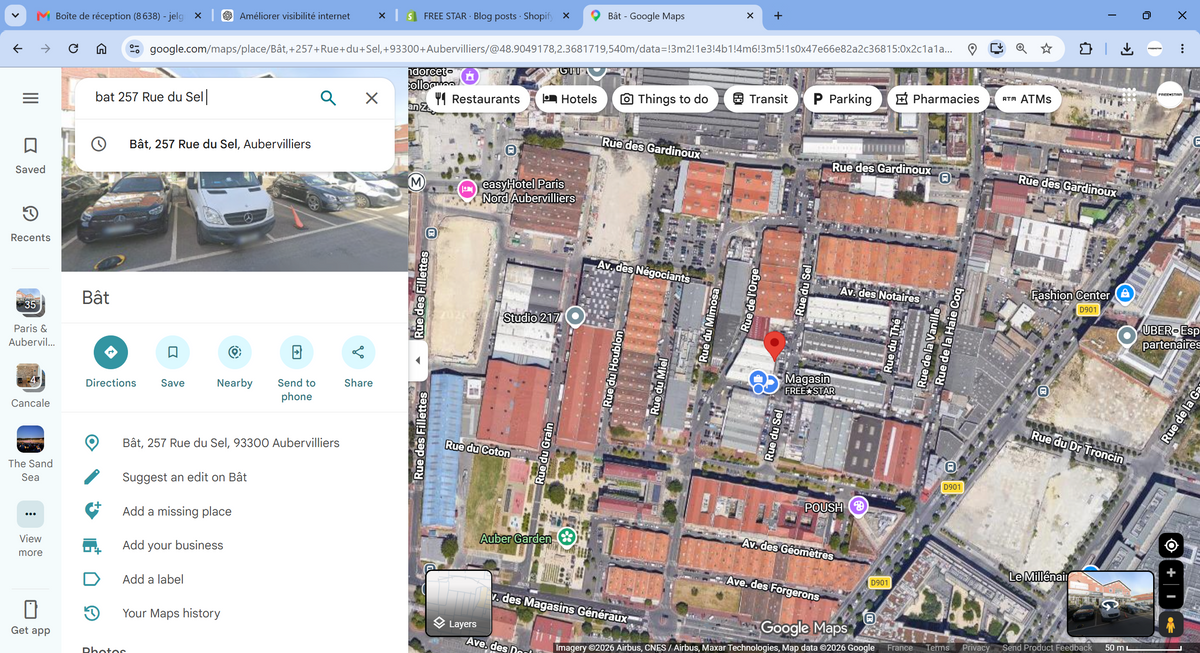Image resolution: width=1200 pixels, height=653 pixels.
Task: Click 'Suggest an edit on Bât'
Action: (184, 477)
